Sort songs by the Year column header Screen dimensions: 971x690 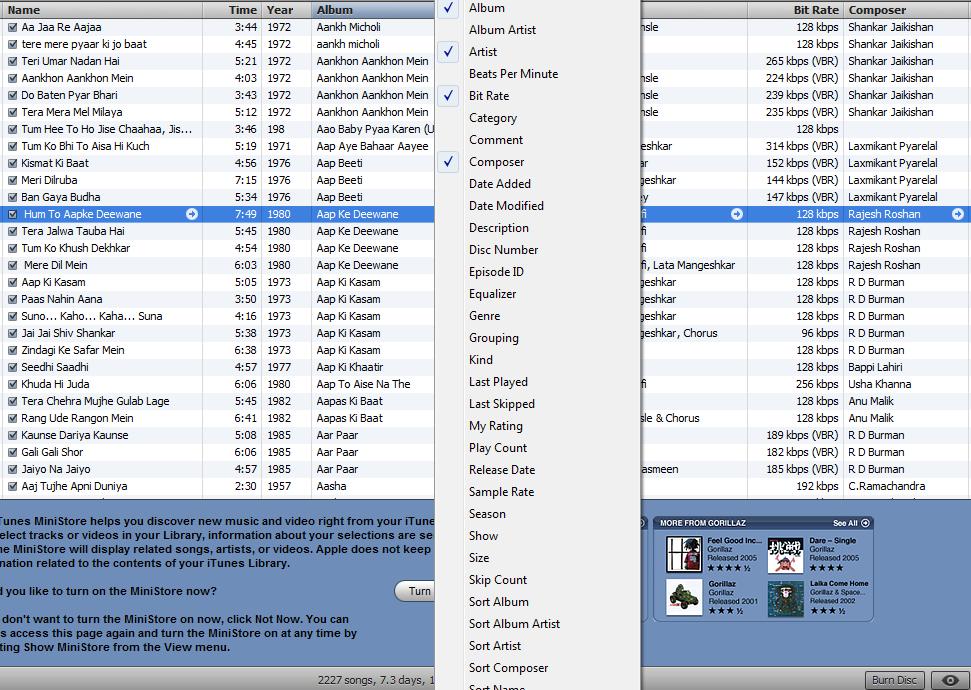(x=287, y=10)
